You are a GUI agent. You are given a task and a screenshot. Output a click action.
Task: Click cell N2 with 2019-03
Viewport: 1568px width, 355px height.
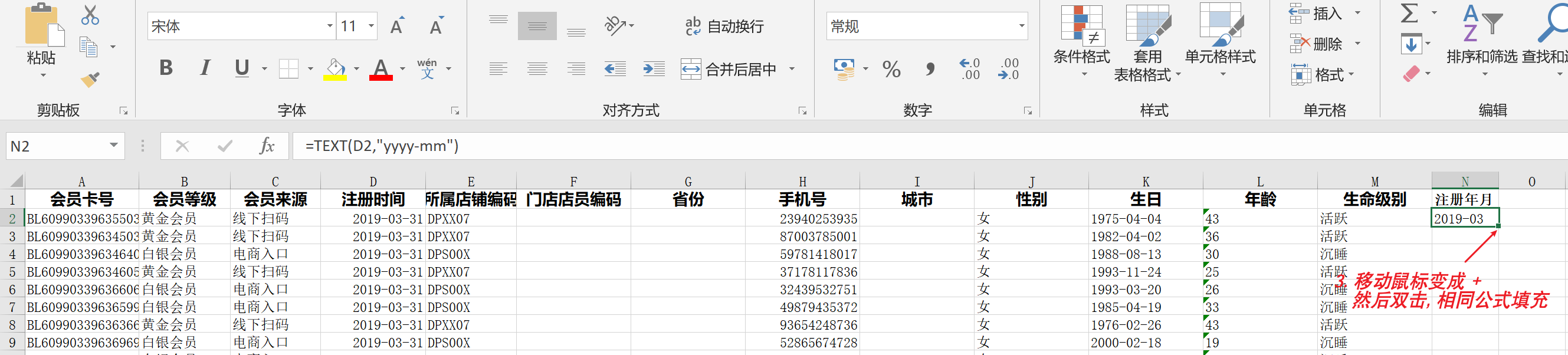1465,218
